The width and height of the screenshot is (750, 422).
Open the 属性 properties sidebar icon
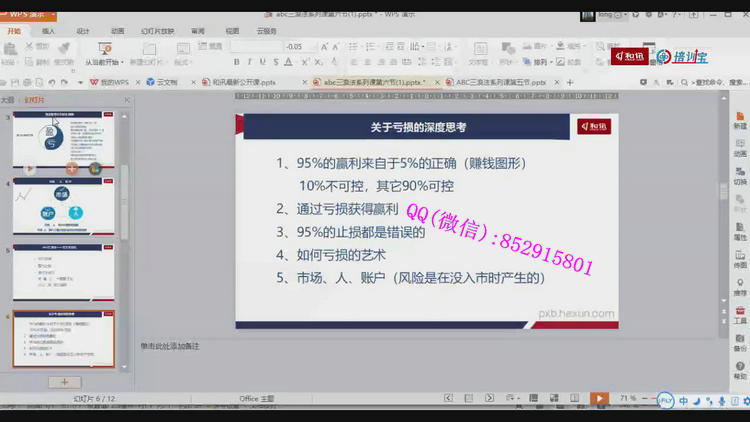[x=739, y=230]
